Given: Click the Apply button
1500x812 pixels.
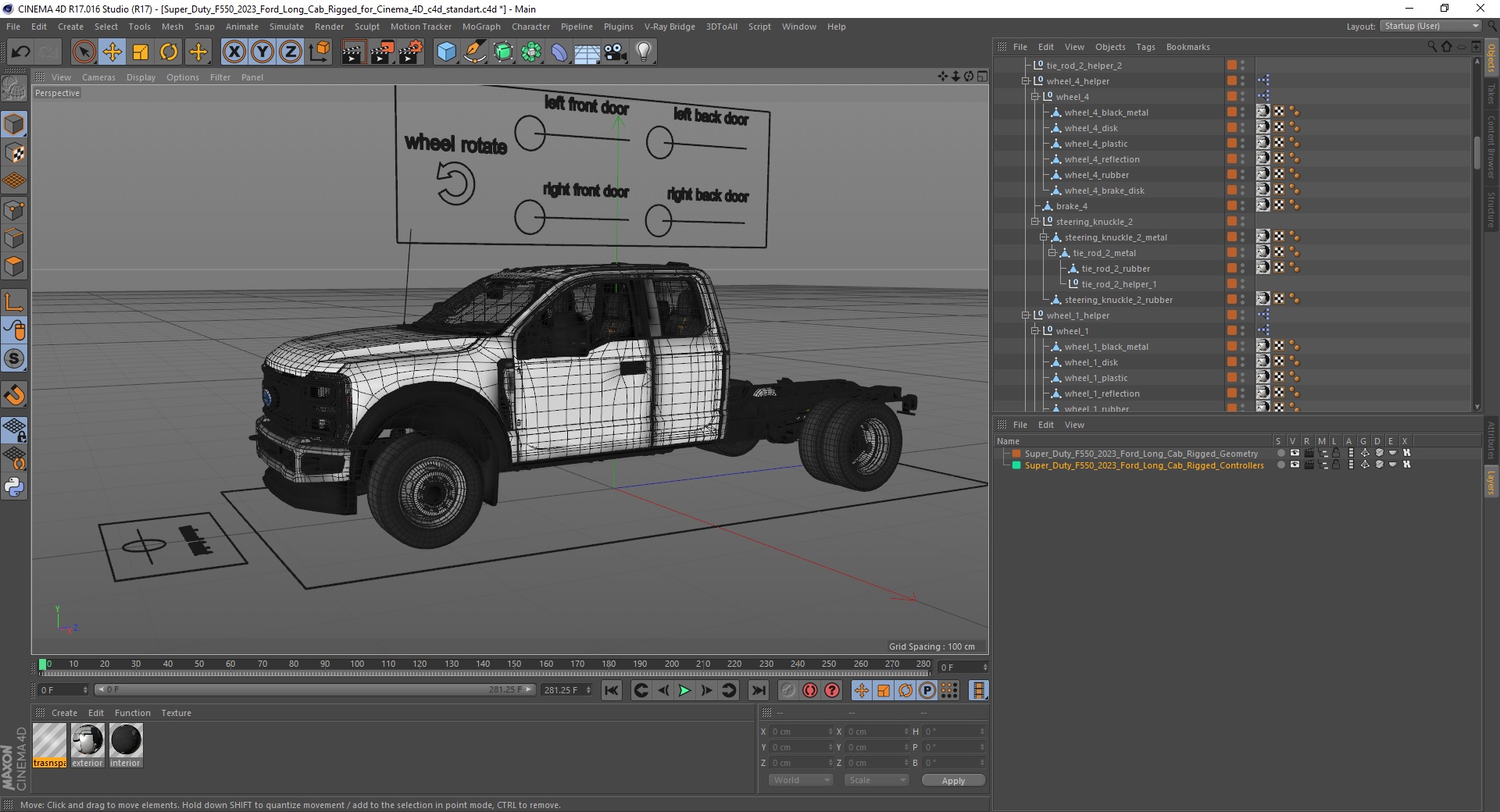Looking at the screenshot, I should click(953, 780).
